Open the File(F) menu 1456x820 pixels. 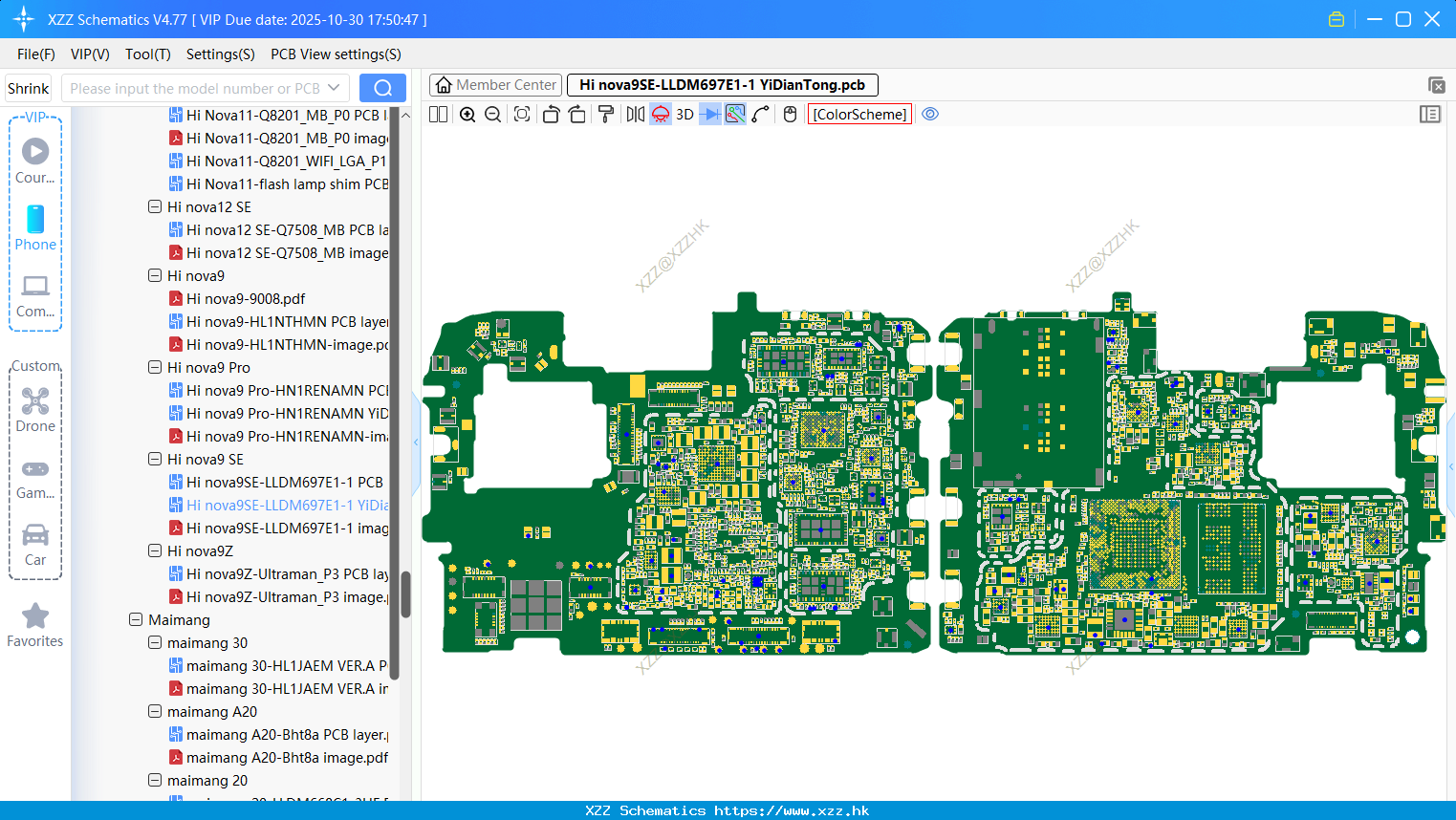coord(36,54)
